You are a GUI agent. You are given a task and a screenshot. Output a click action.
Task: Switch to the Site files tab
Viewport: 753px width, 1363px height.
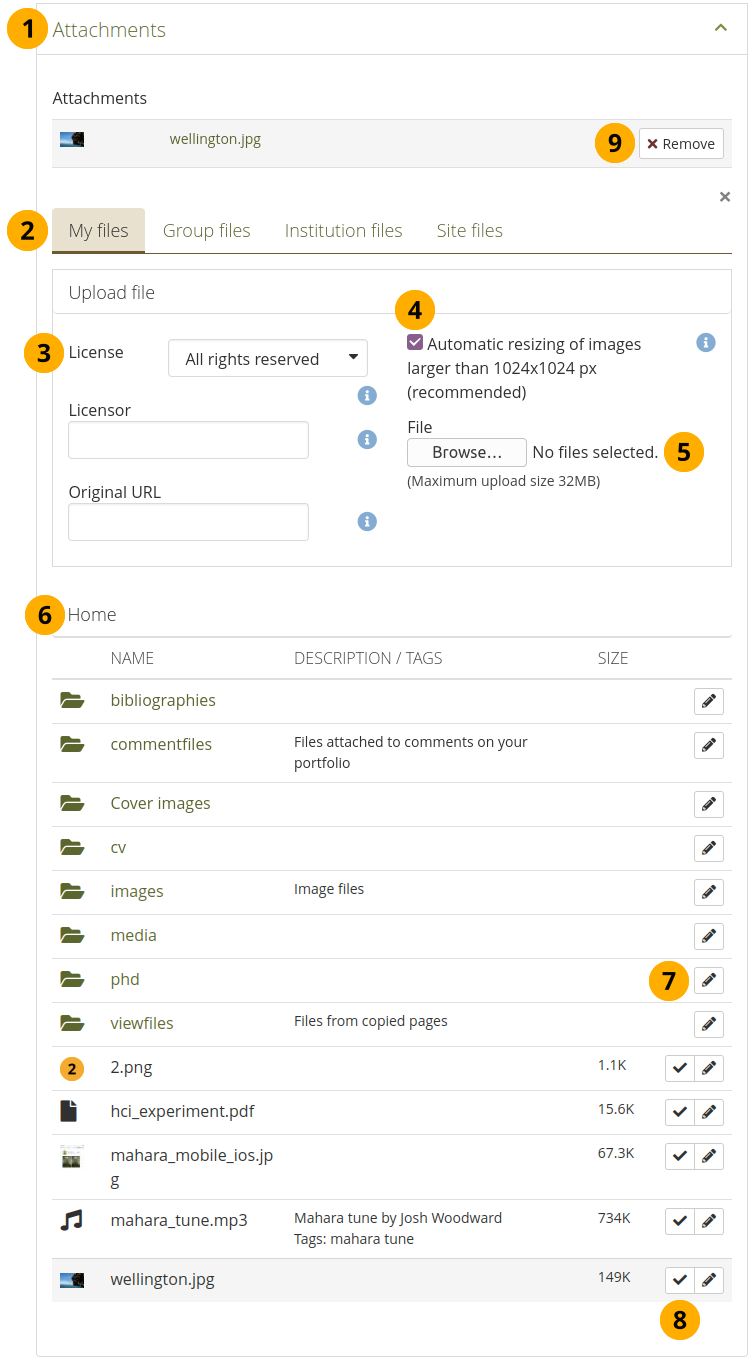tap(469, 231)
